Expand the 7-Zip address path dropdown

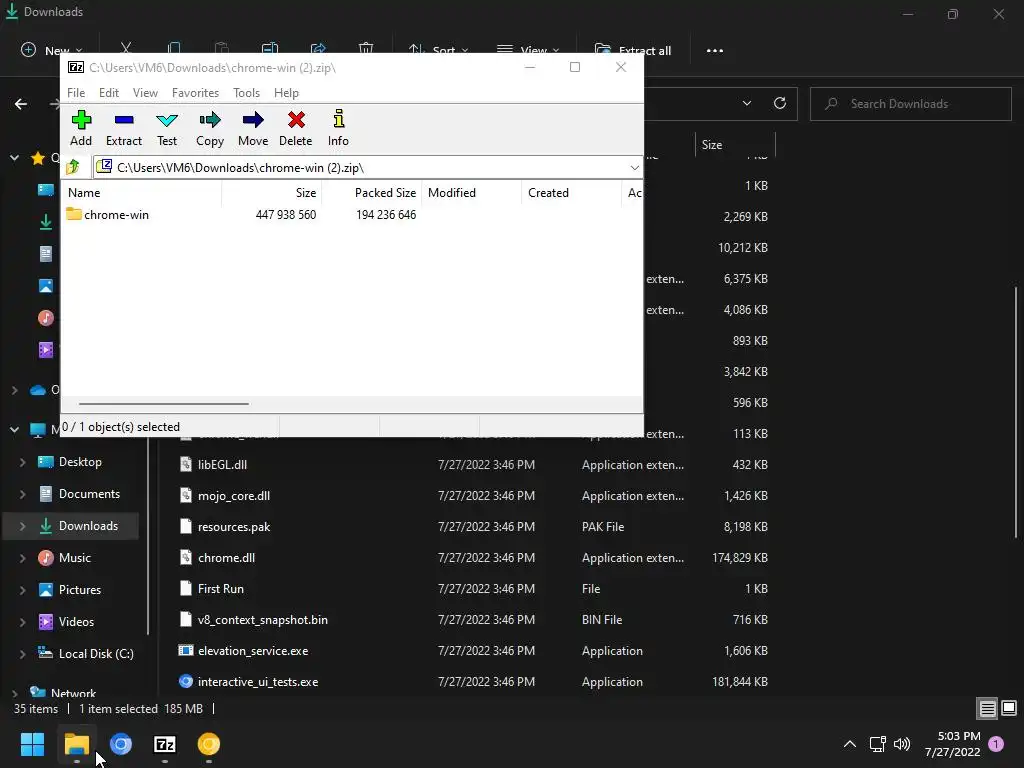point(634,168)
